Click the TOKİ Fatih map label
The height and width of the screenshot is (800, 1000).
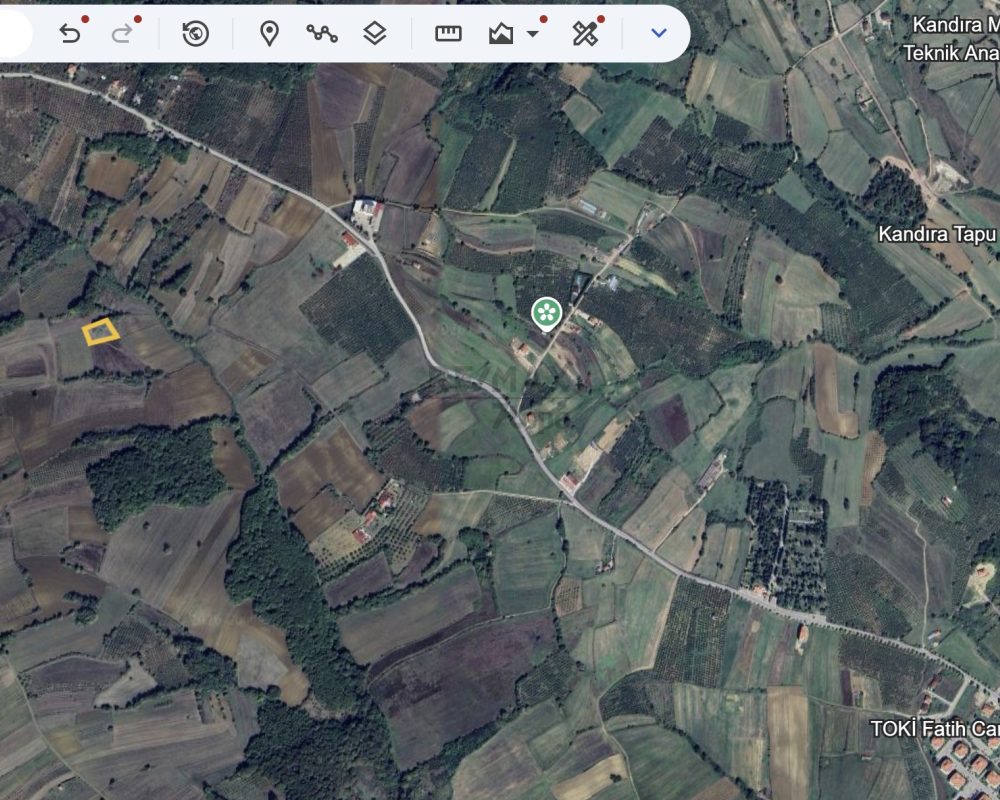tap(934, 729)
